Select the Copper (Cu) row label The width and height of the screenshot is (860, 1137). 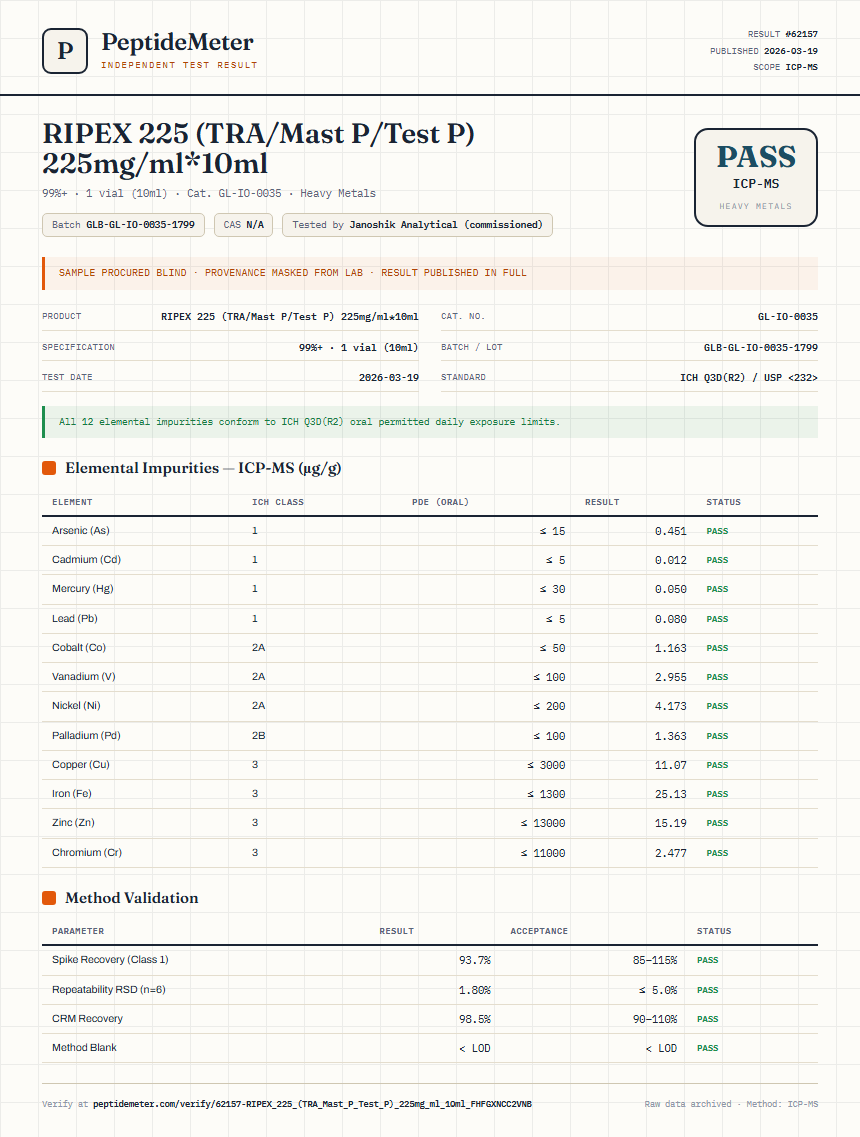point(80,764)
